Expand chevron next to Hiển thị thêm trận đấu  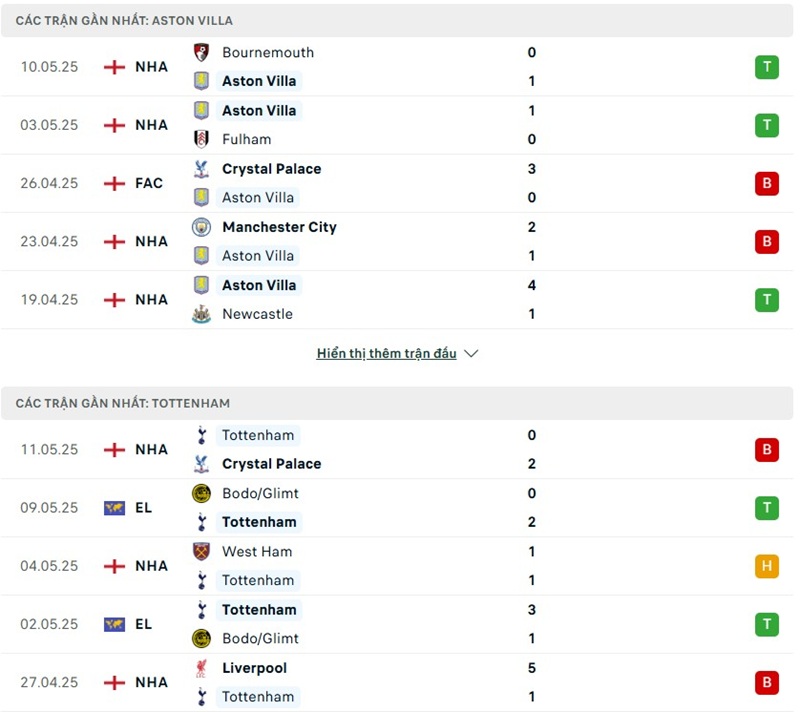click(472, 354)
